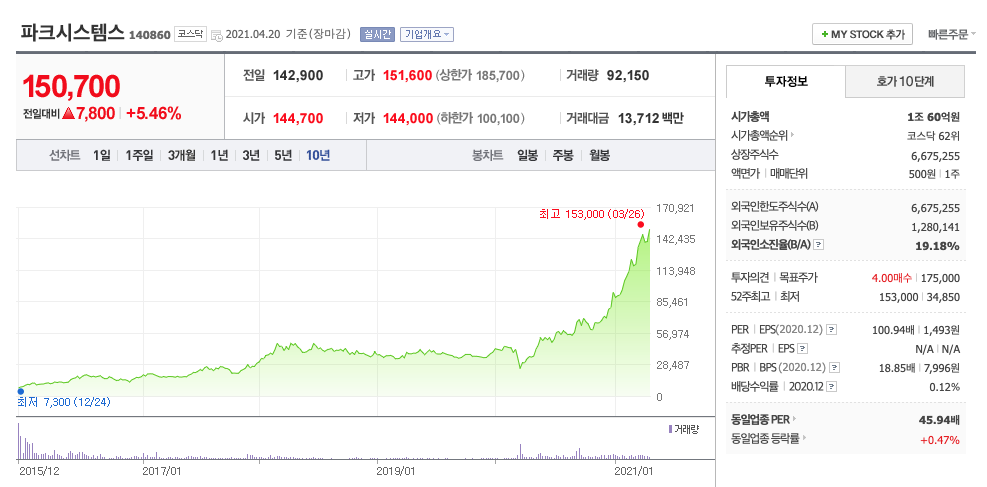Click the help icon next to 외국인소진율(B/A)
This screenshot has width=987, height=487.
[818, 245]
